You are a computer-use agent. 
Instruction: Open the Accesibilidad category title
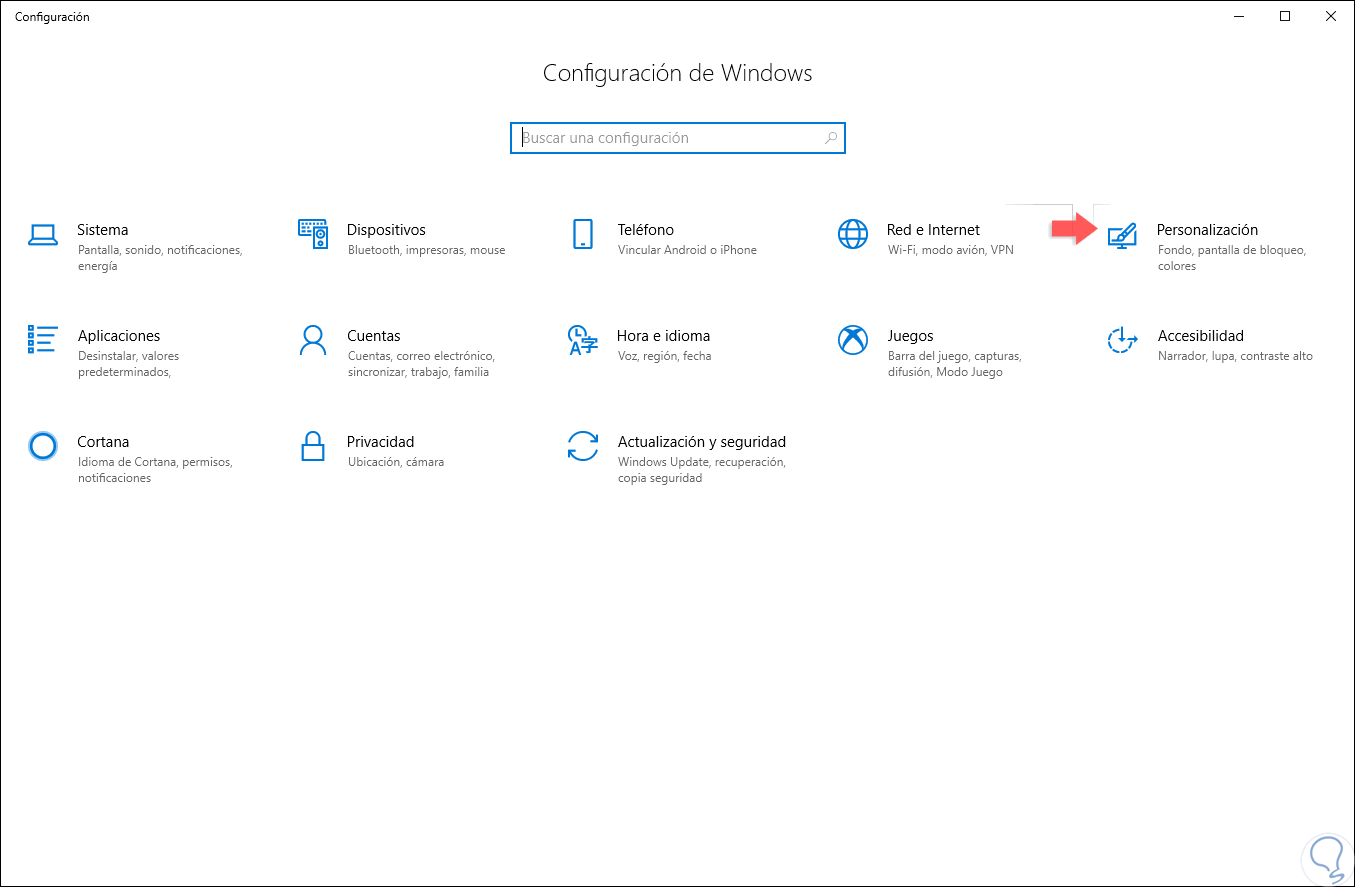(x=1201, y=336)
